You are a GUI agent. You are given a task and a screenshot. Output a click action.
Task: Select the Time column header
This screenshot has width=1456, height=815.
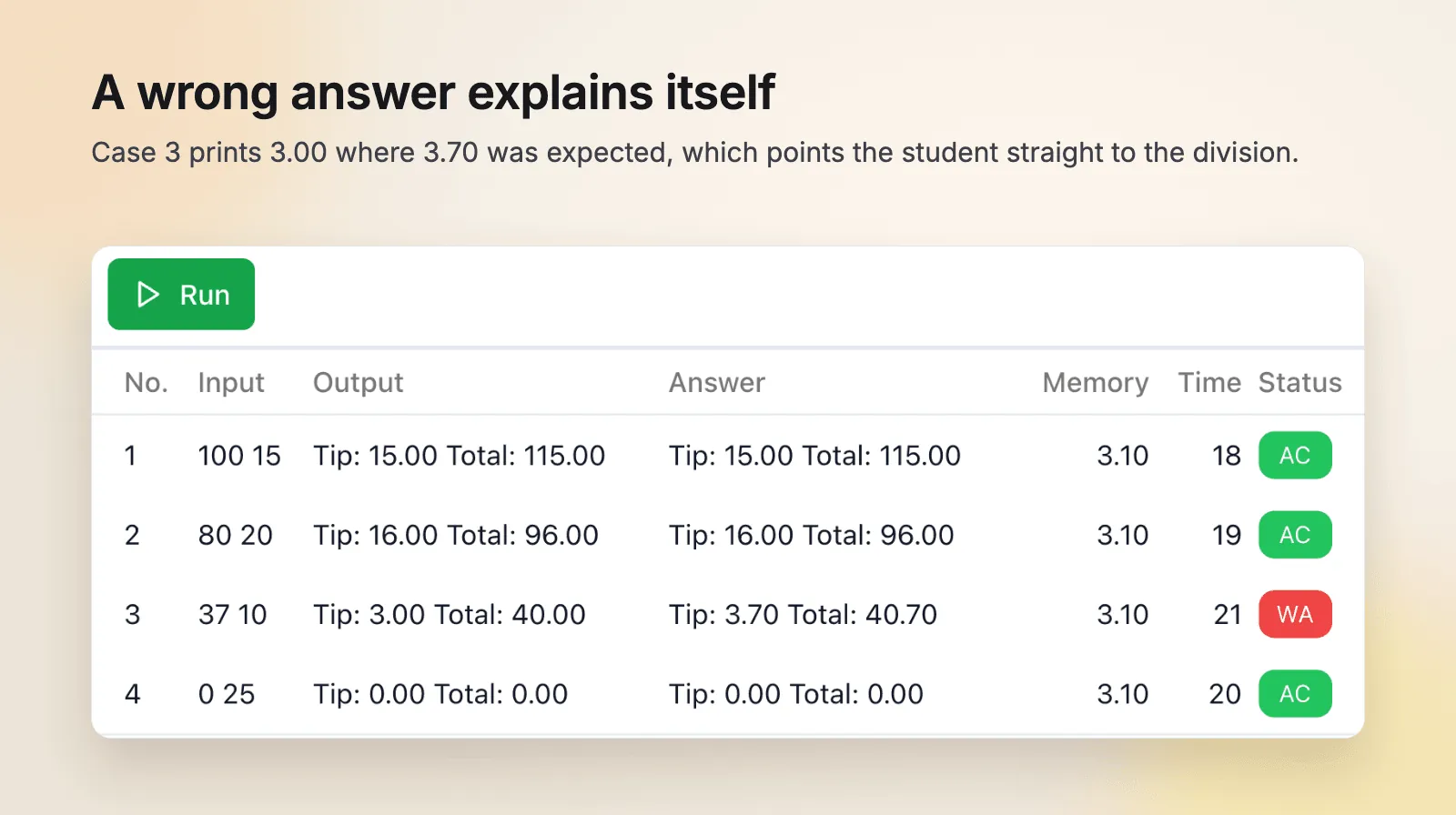click(1209, 382)
